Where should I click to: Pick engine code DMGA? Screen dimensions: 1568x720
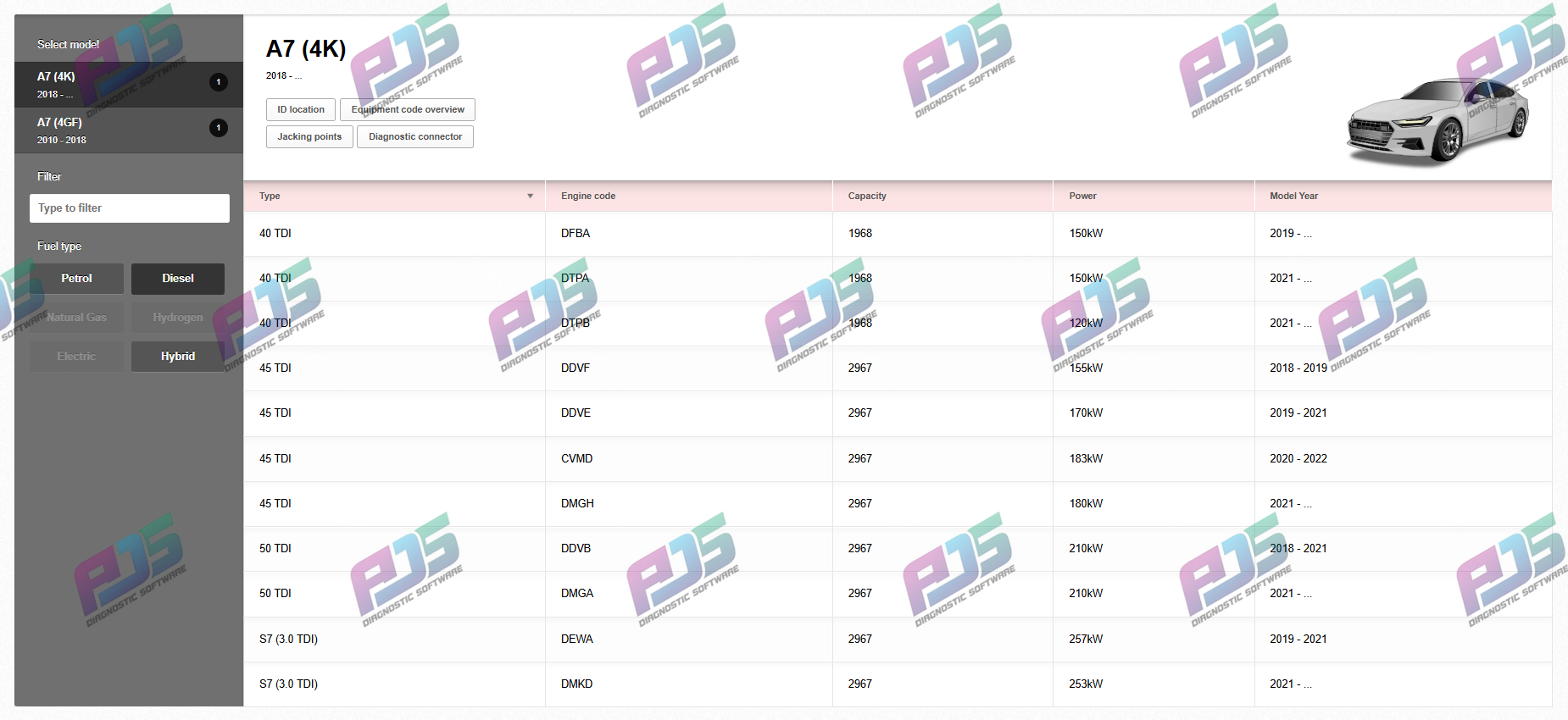(577, 594)
